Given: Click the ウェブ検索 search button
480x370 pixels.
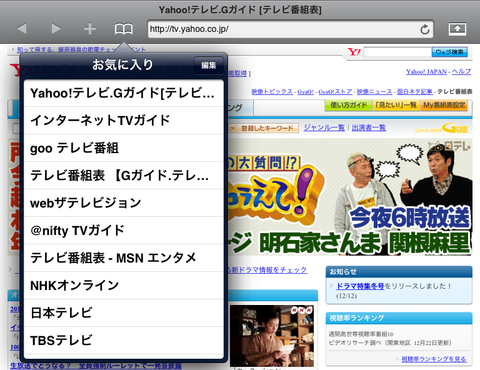Looking at the screenshot, I should 450,52.
